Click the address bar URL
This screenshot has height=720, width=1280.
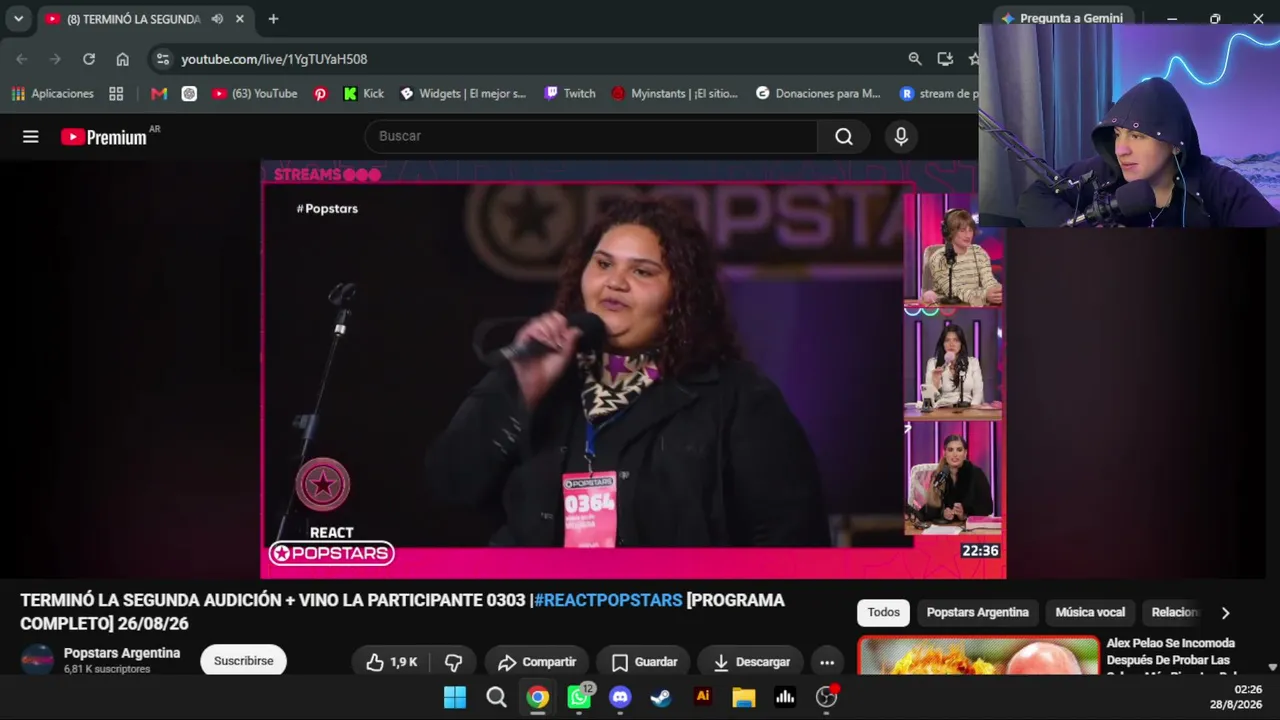(x=274, y=59)
